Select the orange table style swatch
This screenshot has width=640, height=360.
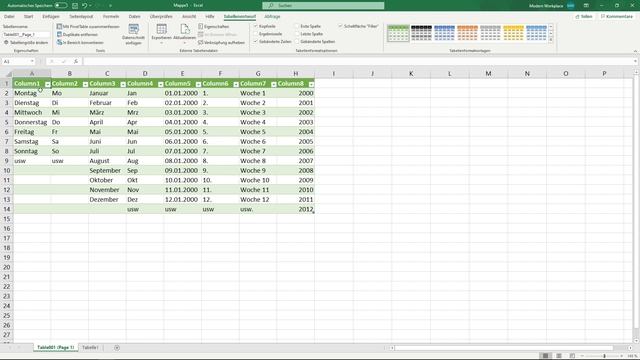467,33
